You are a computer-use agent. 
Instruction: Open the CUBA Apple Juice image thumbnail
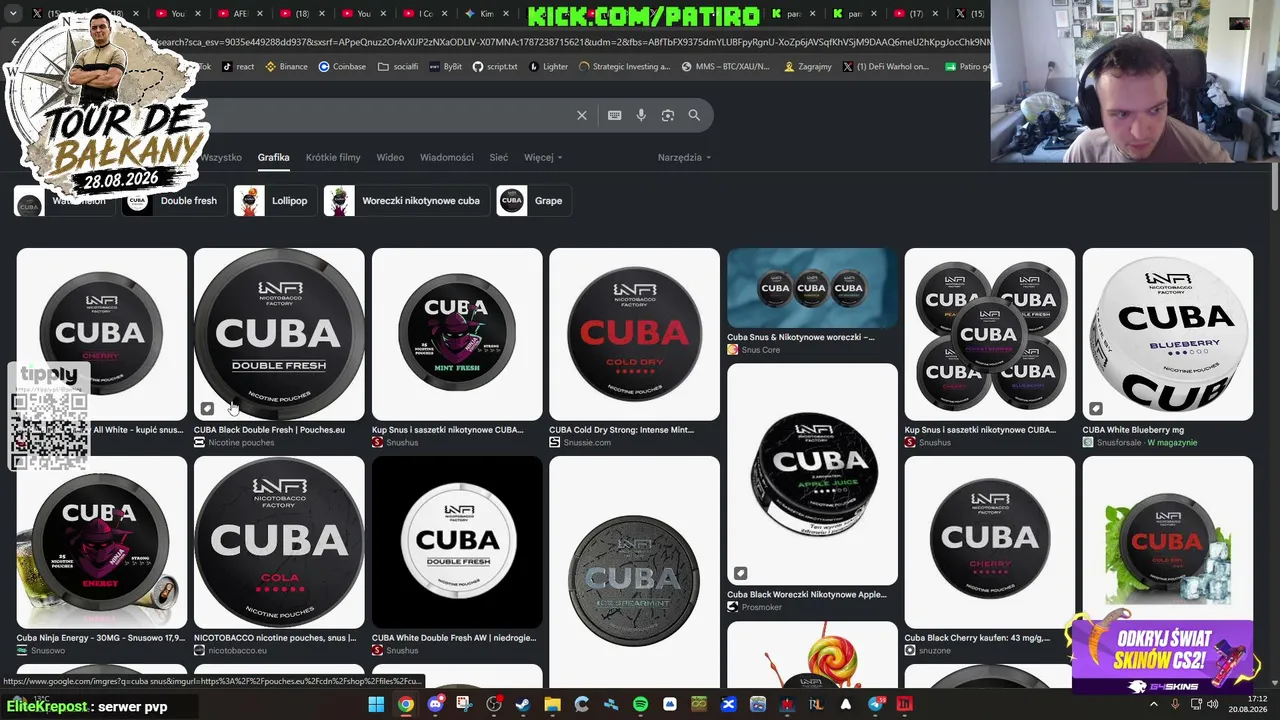pyautogui.click(x=812, y=474)
